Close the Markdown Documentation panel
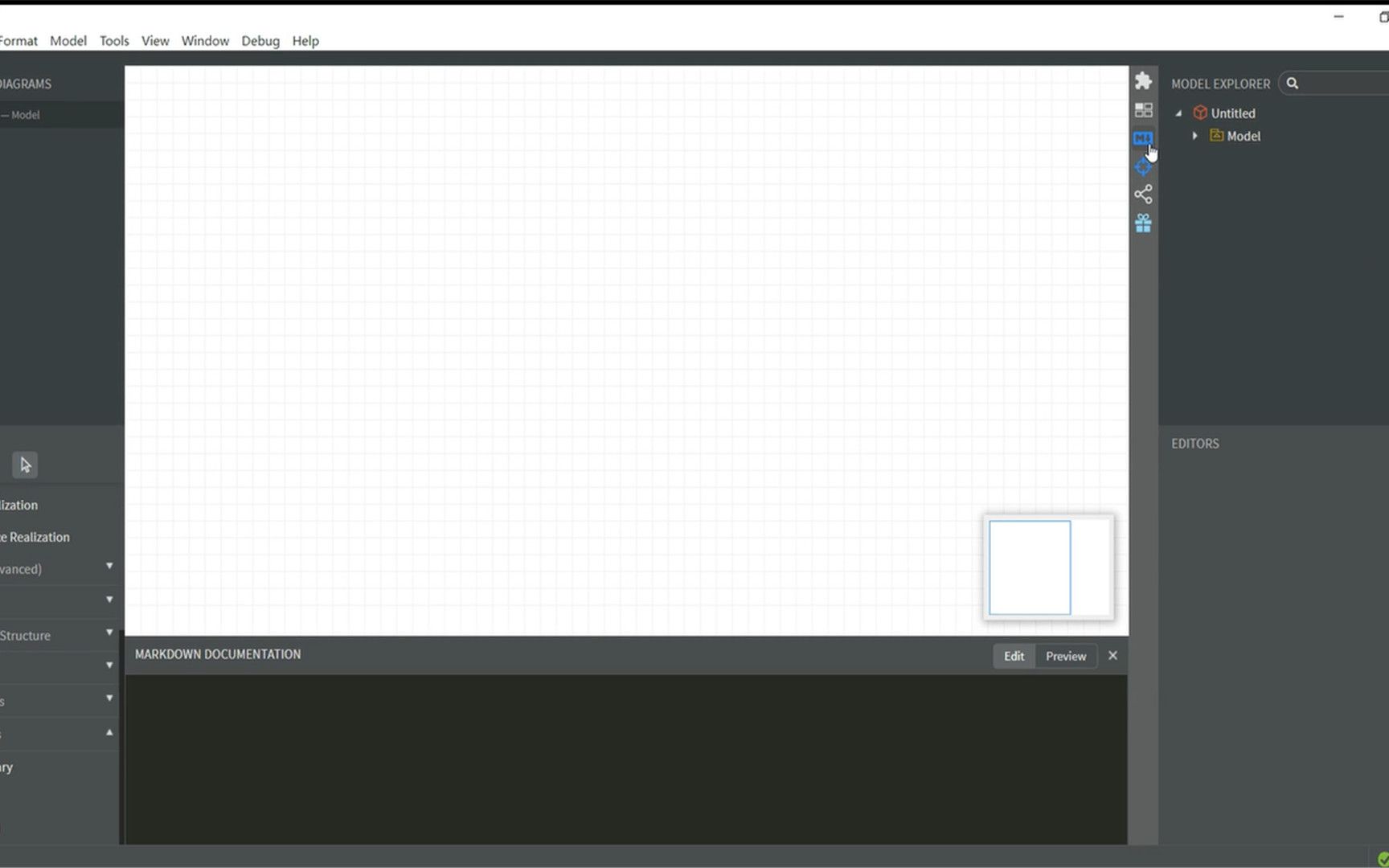Screen dimensions: 1389x868 pos(1112,655)
